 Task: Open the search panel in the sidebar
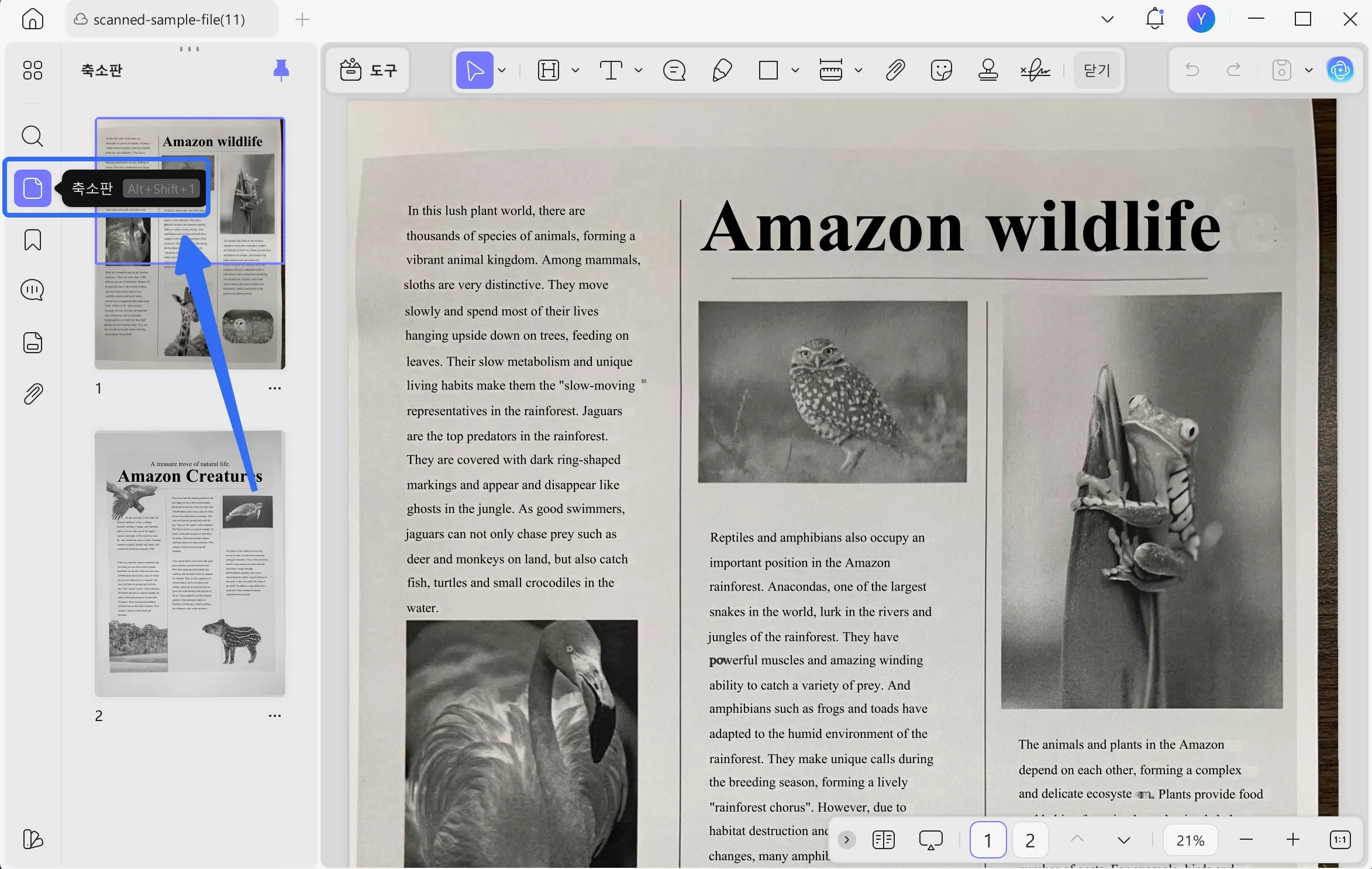pos(32,136)
